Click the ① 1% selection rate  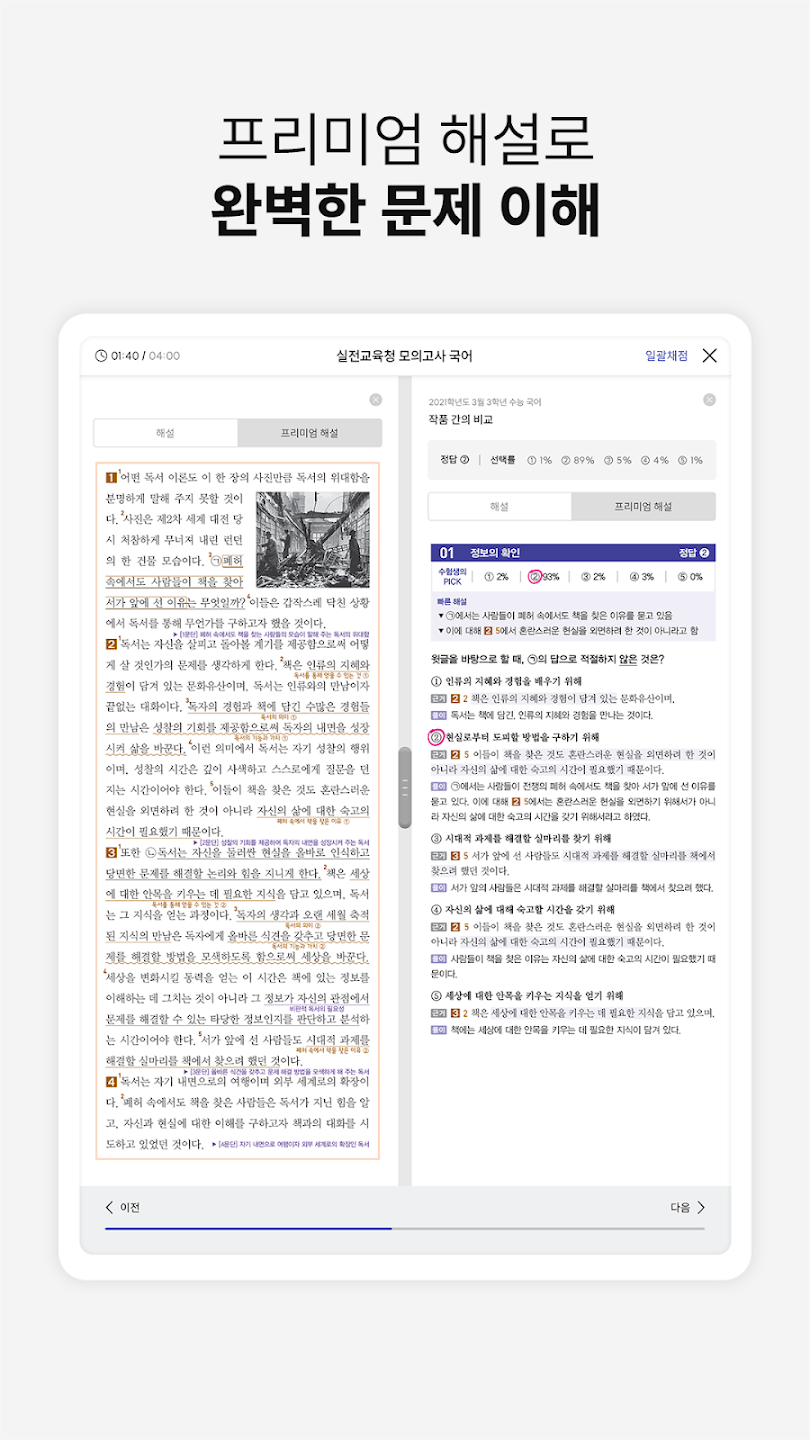coord(539,460)
